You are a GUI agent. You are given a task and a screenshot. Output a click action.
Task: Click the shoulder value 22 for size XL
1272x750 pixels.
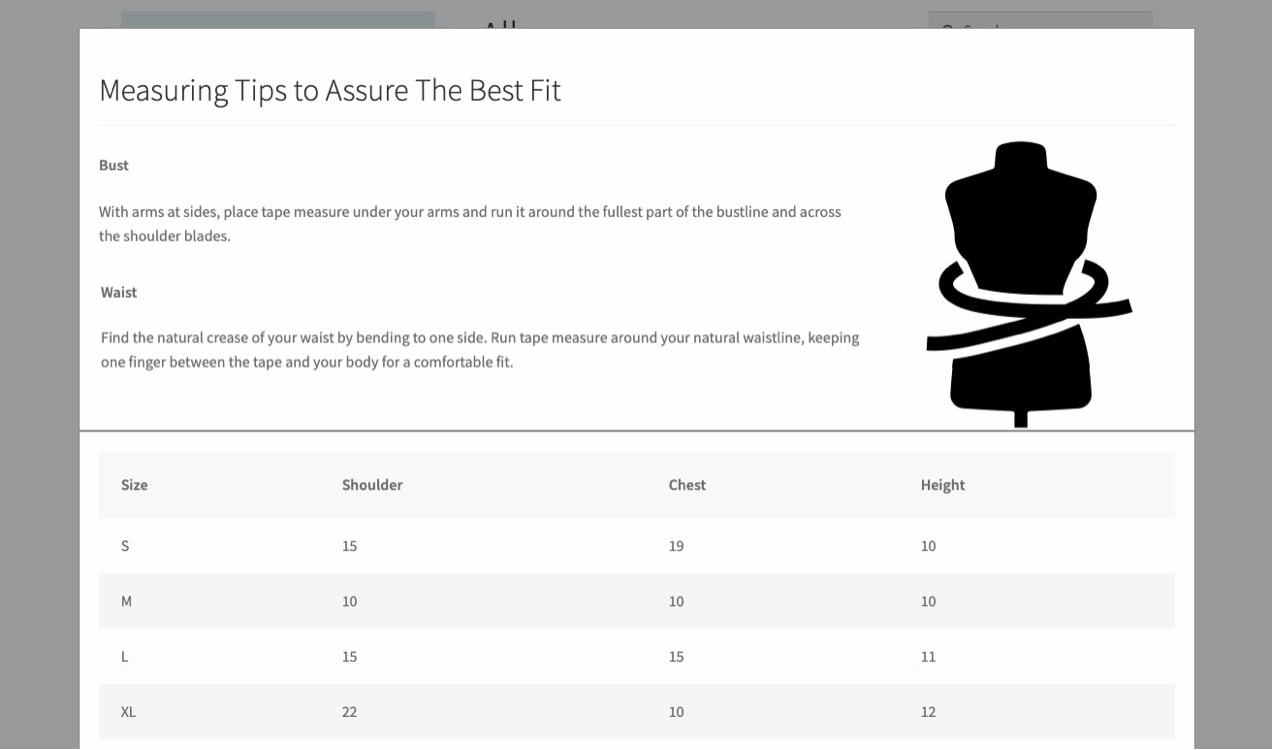tap(349, 712)
